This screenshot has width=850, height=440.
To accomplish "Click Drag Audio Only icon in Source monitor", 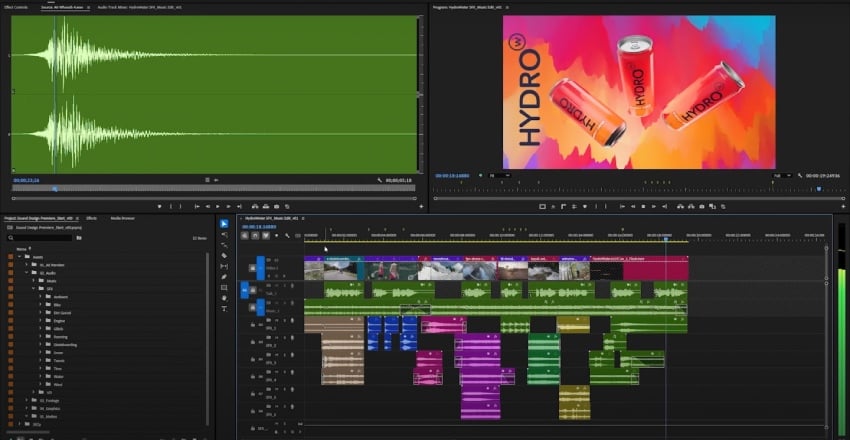I will (x=216, y=180).
